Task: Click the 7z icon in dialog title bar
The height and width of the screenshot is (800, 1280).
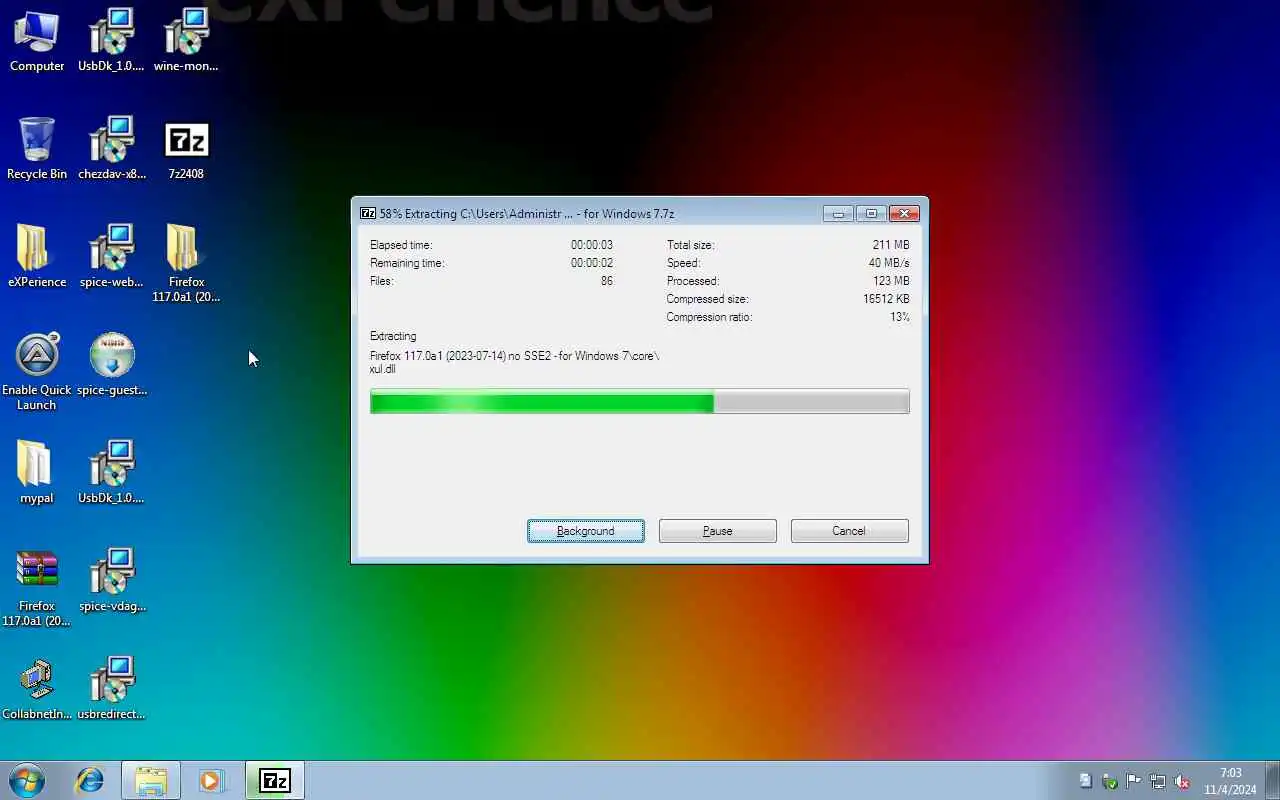Action: pyautogui.click(x=368, y=213)
